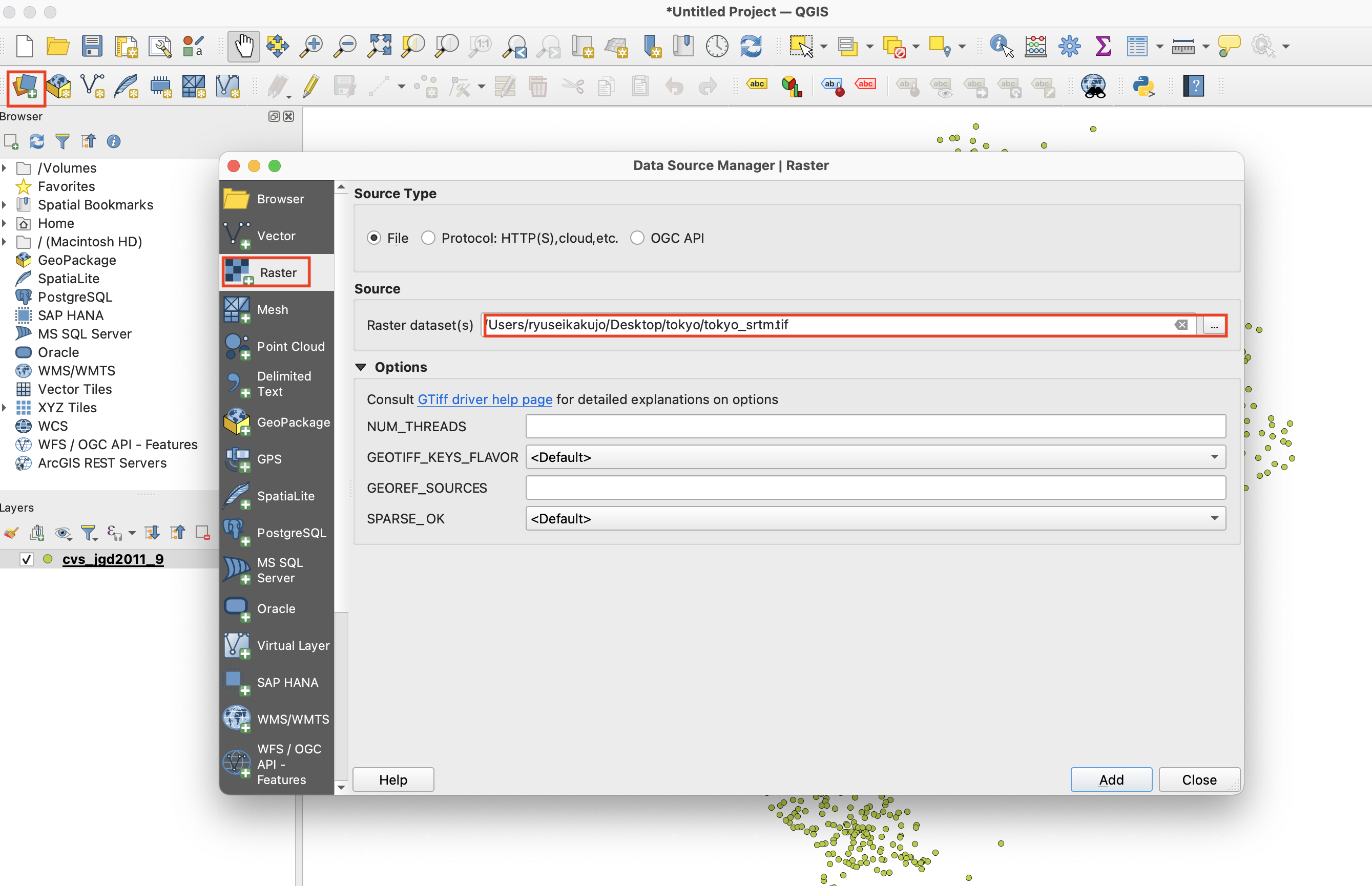
Task: Click the NUM_THREADS input field
Action: point(876,426)
